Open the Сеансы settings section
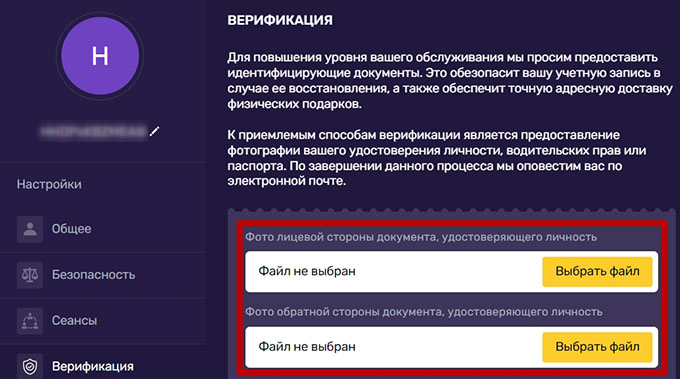 [102, 321]
